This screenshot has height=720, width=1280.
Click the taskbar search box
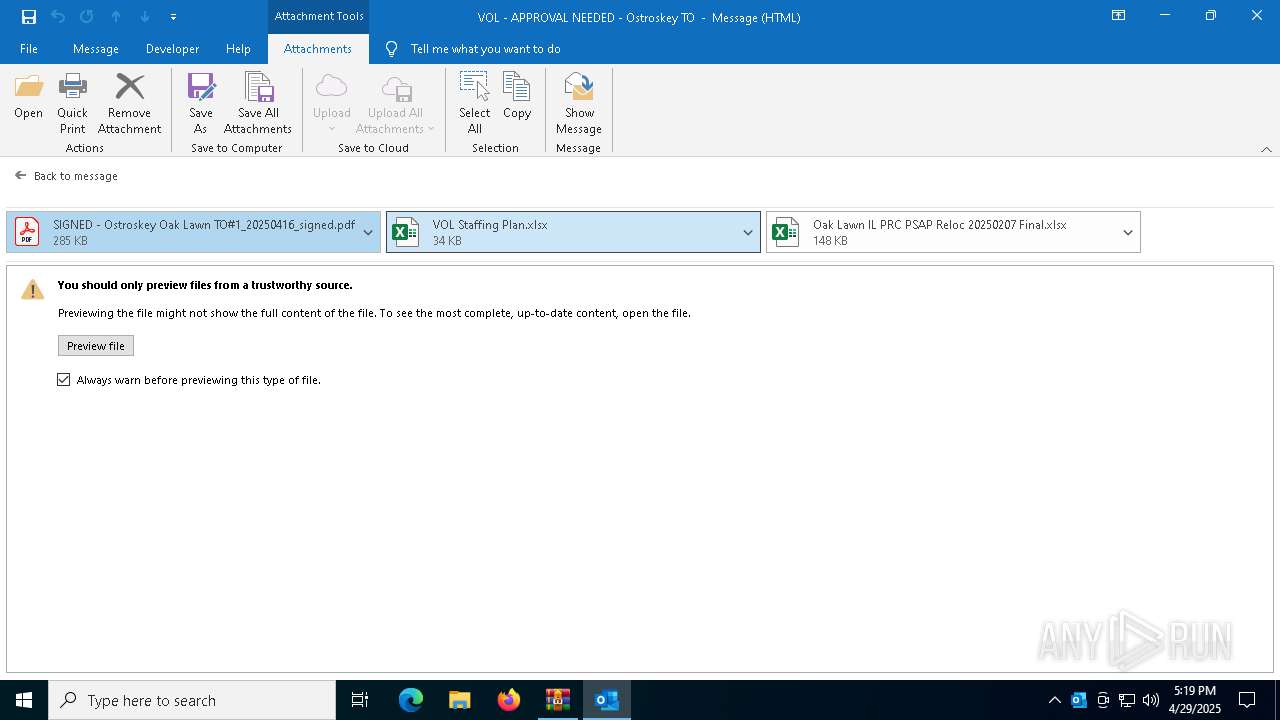coord(192,700)
